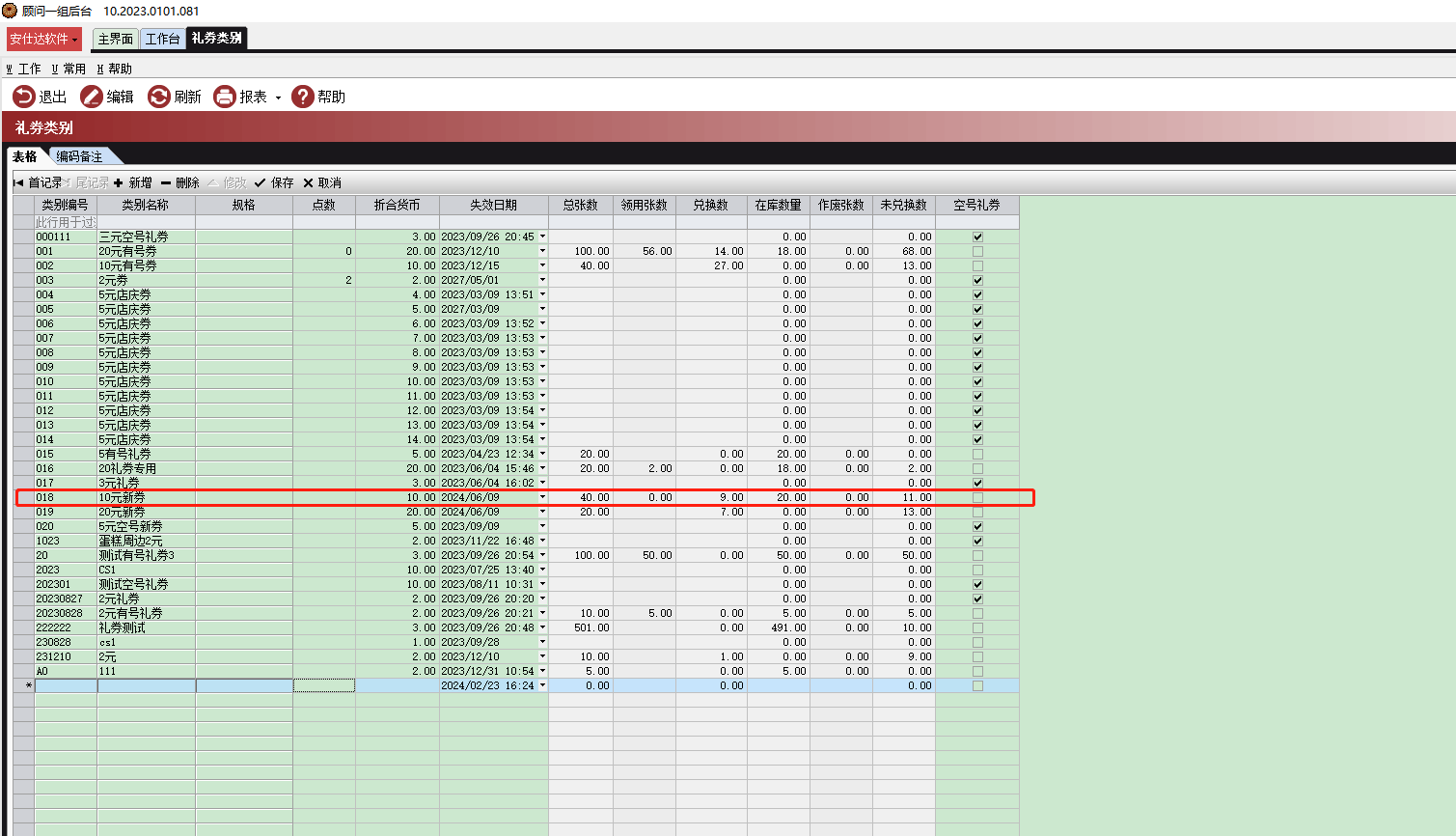Click the 报表 (report) printer icon

pos(225,97)
